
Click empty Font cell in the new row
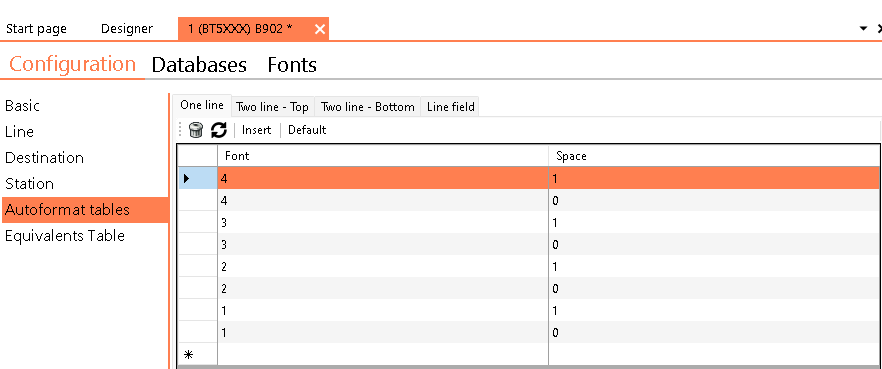(383, 354)
